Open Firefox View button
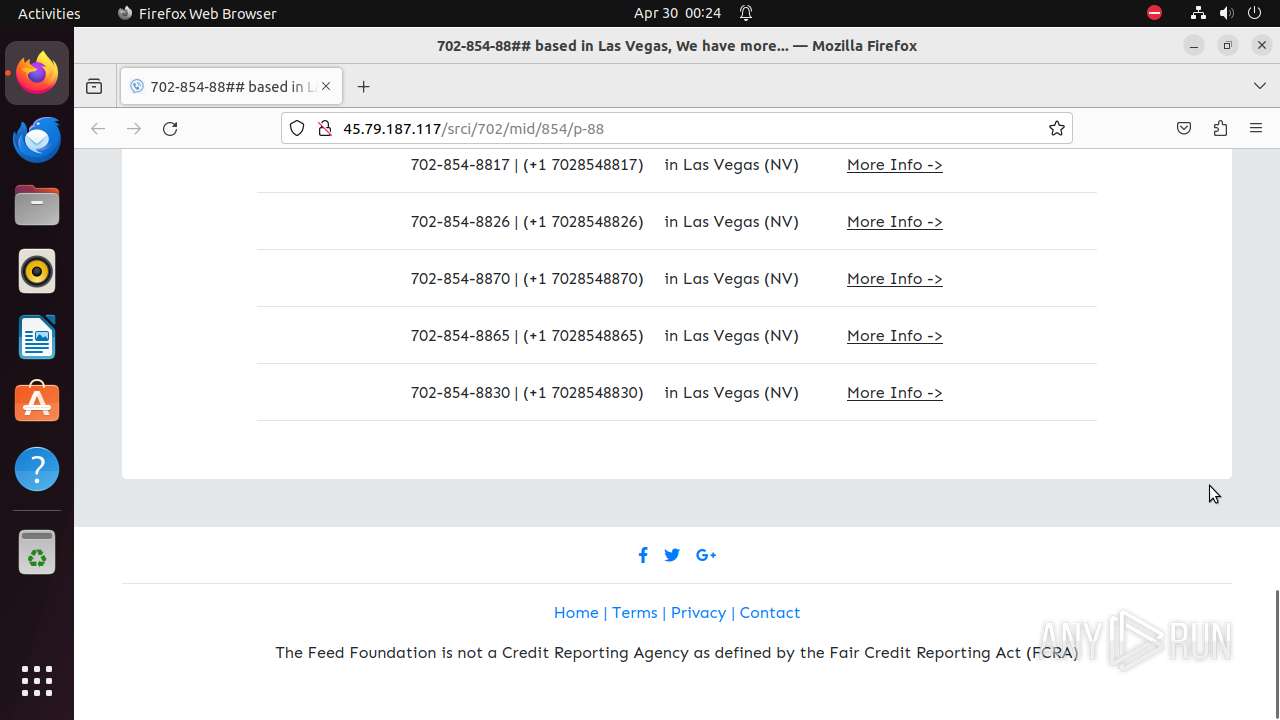The height and width of the screenshot is (720, 1280). [94, 86]
